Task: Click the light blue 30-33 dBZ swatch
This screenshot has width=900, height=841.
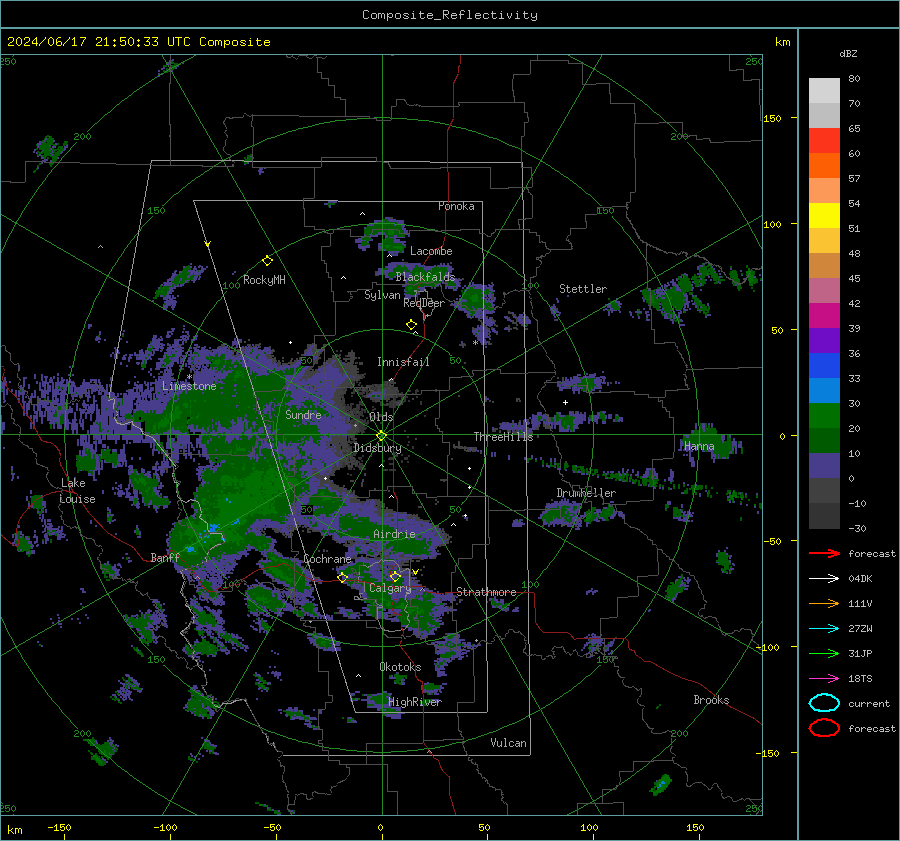Action: [x=824, y=391]
